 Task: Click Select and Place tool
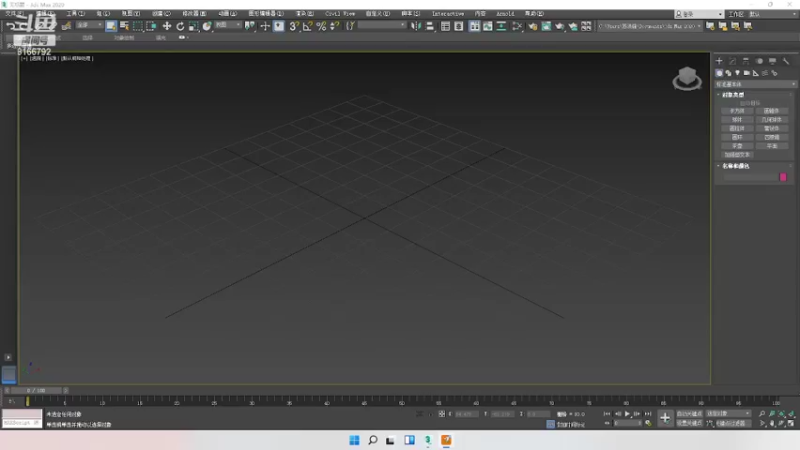(207, 26)
